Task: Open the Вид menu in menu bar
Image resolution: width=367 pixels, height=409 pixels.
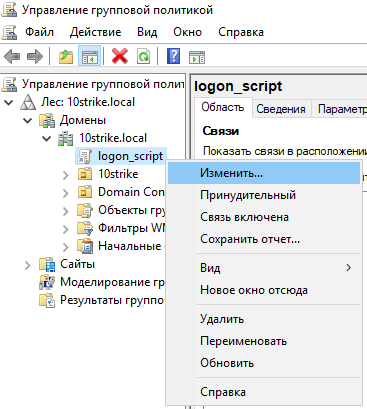Action: [147, 32]
